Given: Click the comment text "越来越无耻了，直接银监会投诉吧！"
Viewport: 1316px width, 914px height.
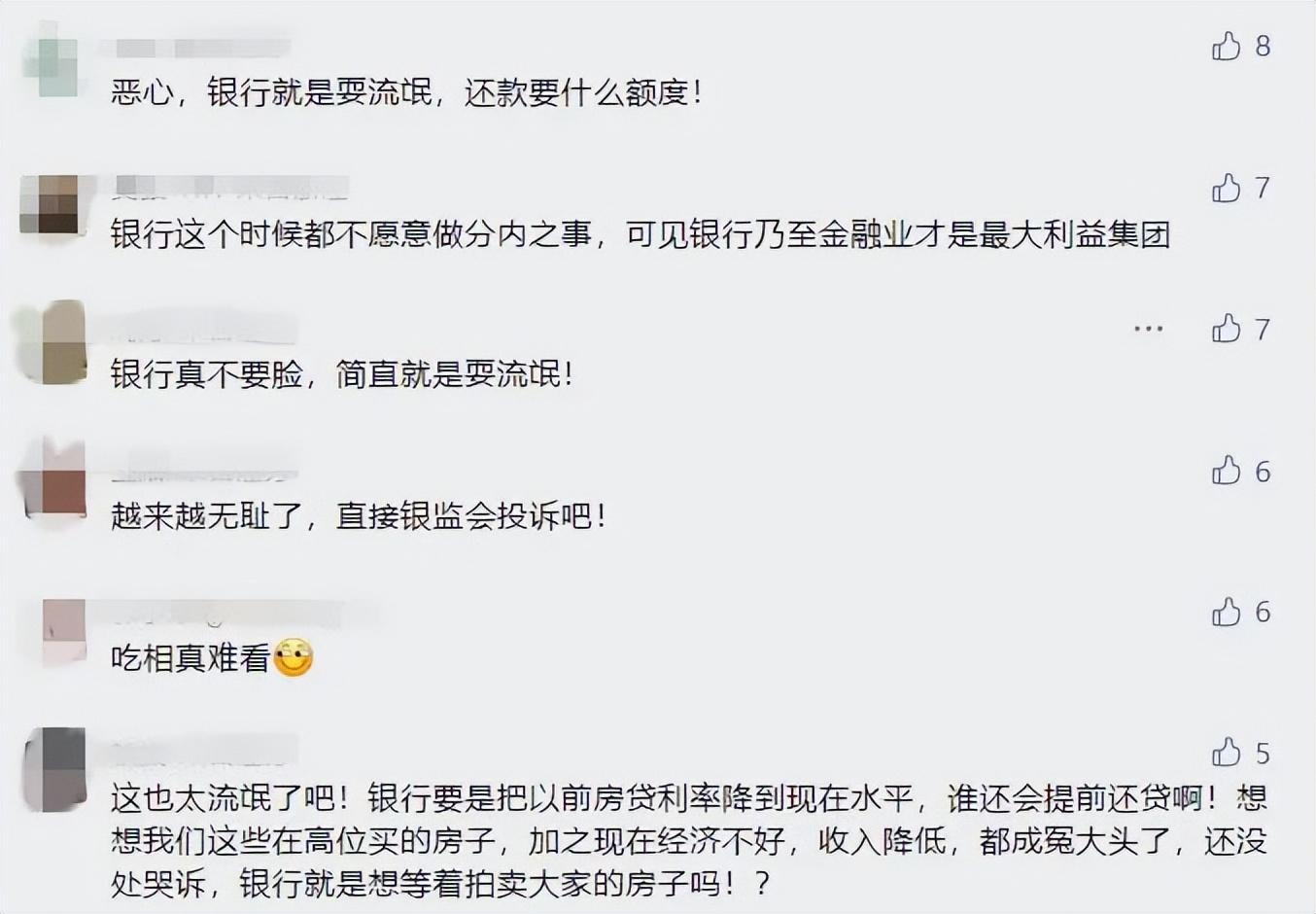Looking at the screenshot, I should (x=359, y=515).
